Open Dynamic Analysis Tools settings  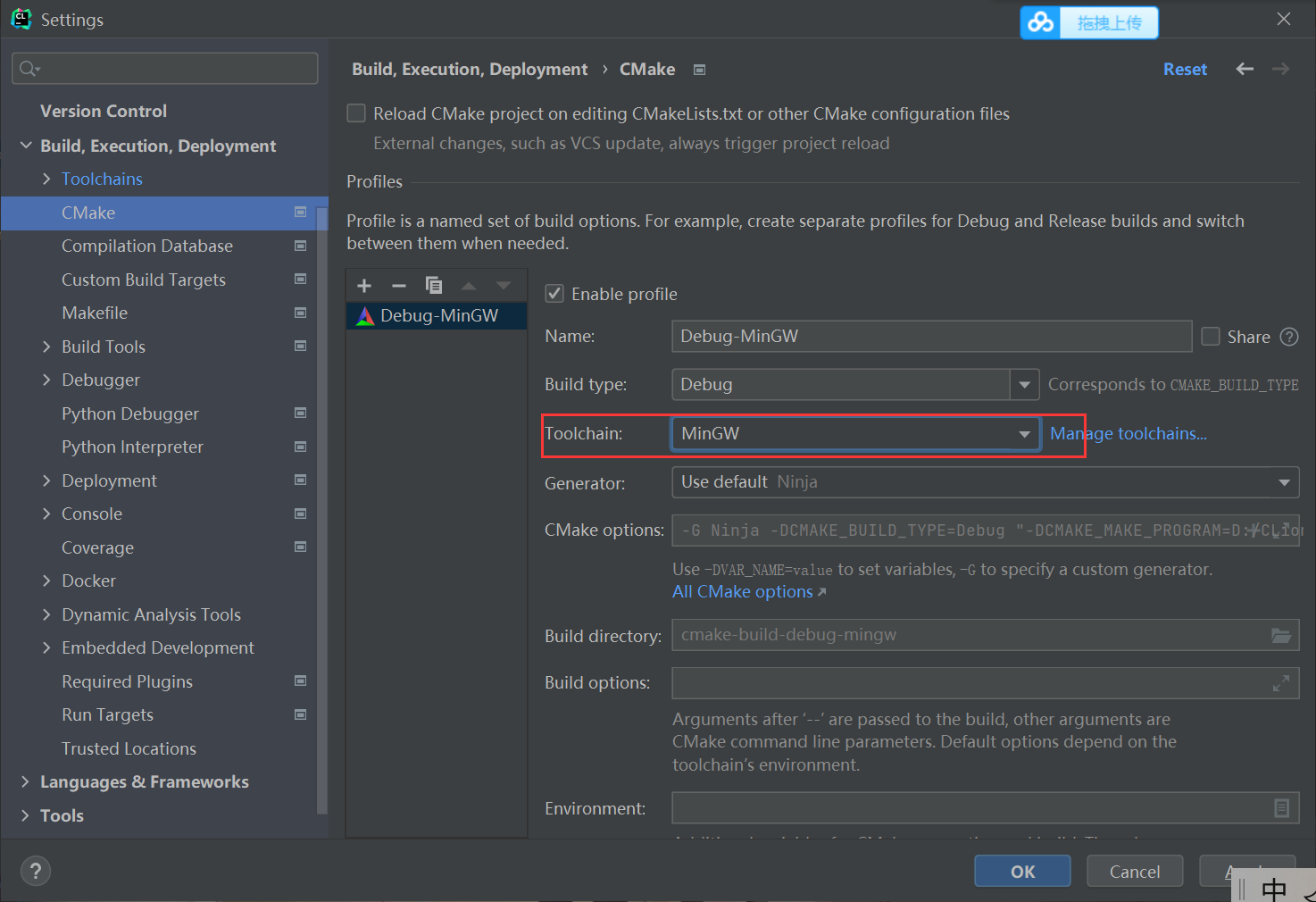(x=151, y=614)
